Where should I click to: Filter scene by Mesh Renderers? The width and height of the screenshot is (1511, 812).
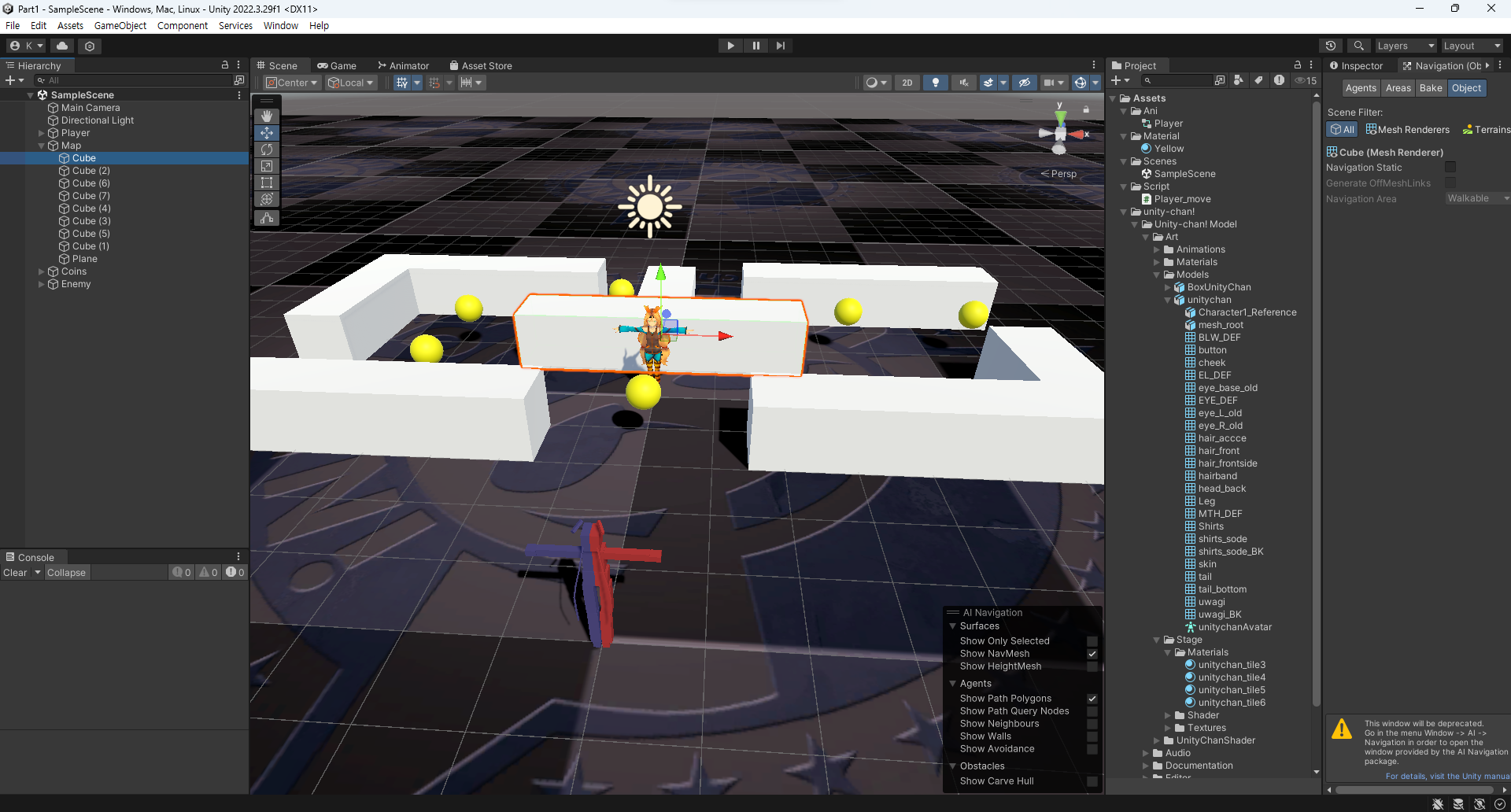coord(1408,130)
